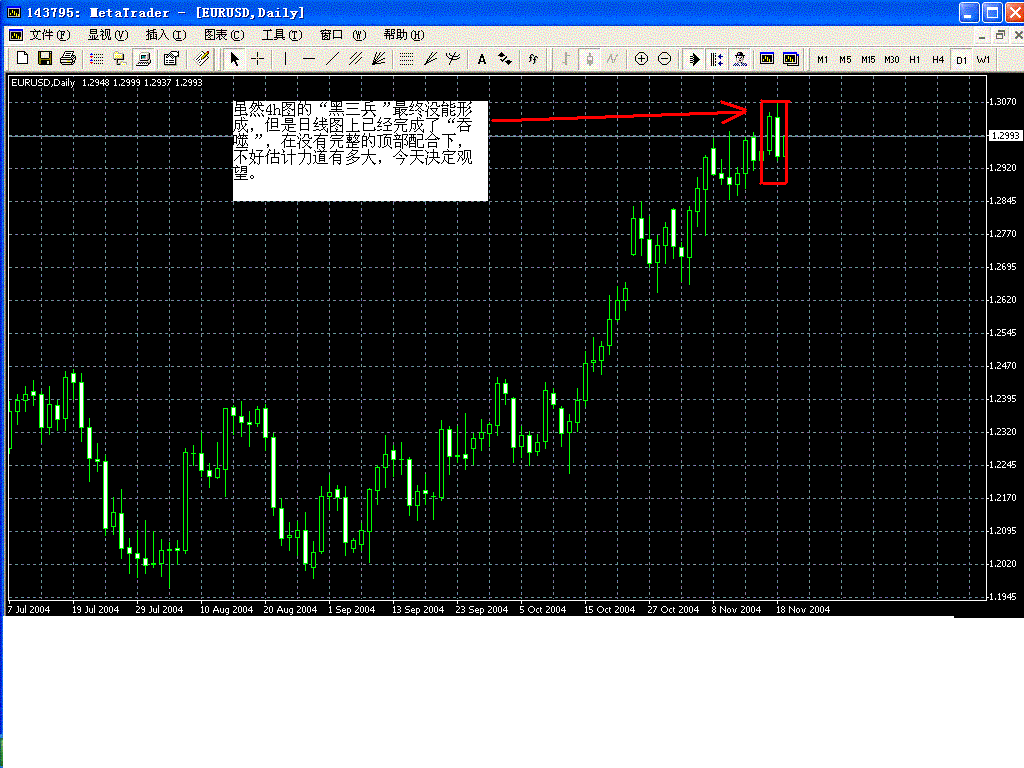The width and height of the screenshot is (1024, 768).
Task: Click the white Chinese annotation text box
Action: (x=360, y=151)
